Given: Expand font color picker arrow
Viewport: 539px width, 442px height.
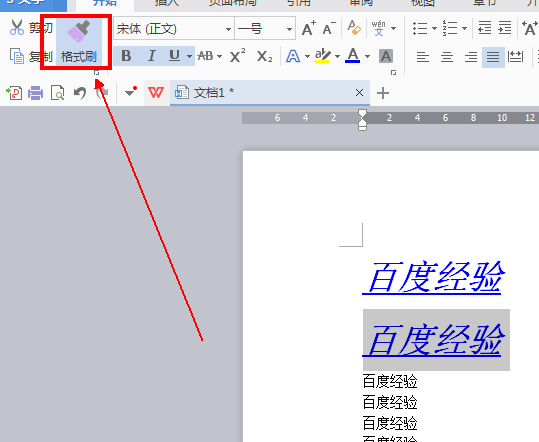Looking at the screenshot, I should 367,56.
